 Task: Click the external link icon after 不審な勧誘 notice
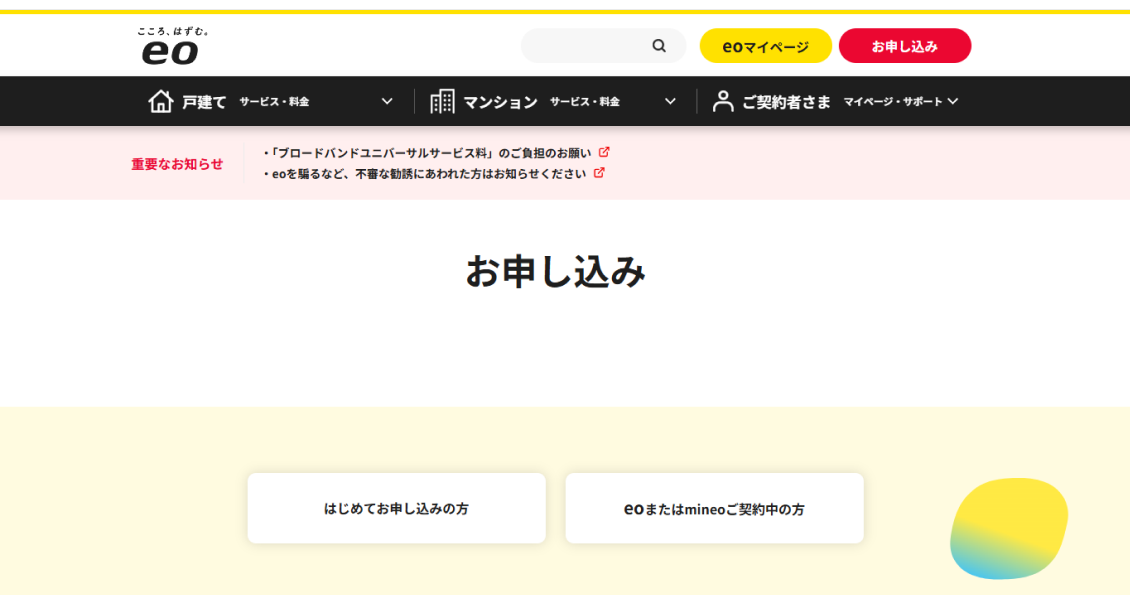click(x=598, y=172)
